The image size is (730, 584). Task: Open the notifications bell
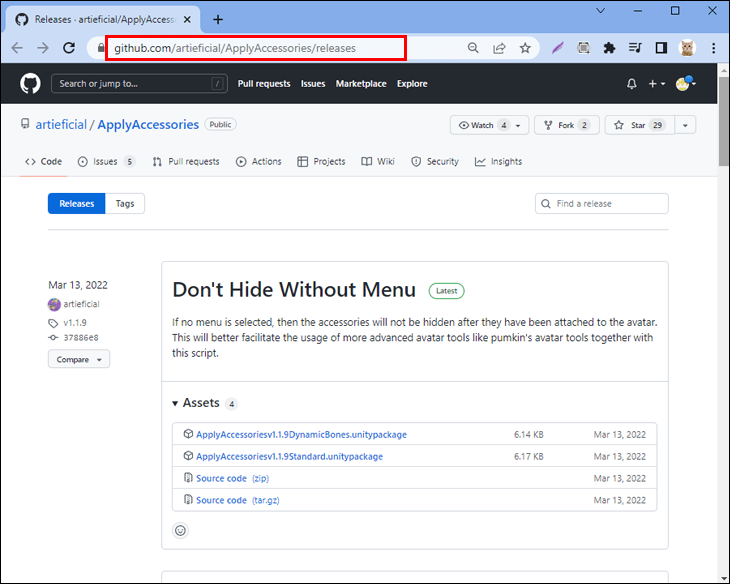(631, 84)
